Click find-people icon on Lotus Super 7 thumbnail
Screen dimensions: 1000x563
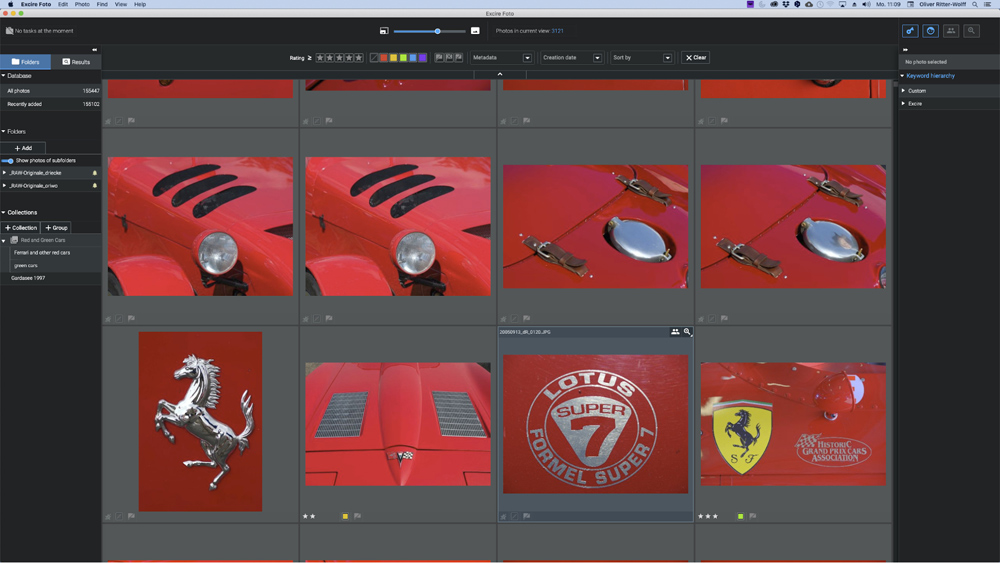[675, 332]
